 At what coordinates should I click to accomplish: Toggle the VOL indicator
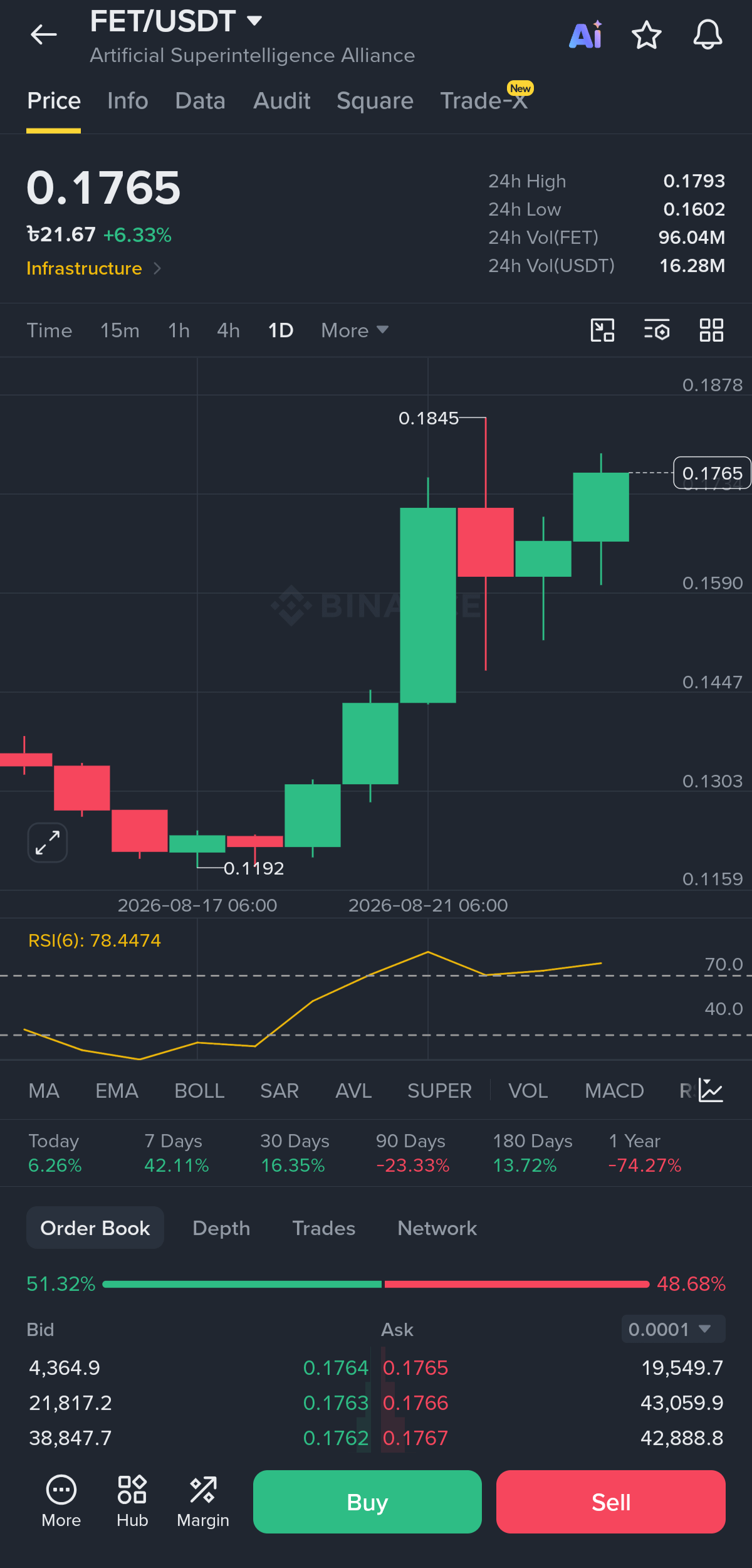[528, 1091]
